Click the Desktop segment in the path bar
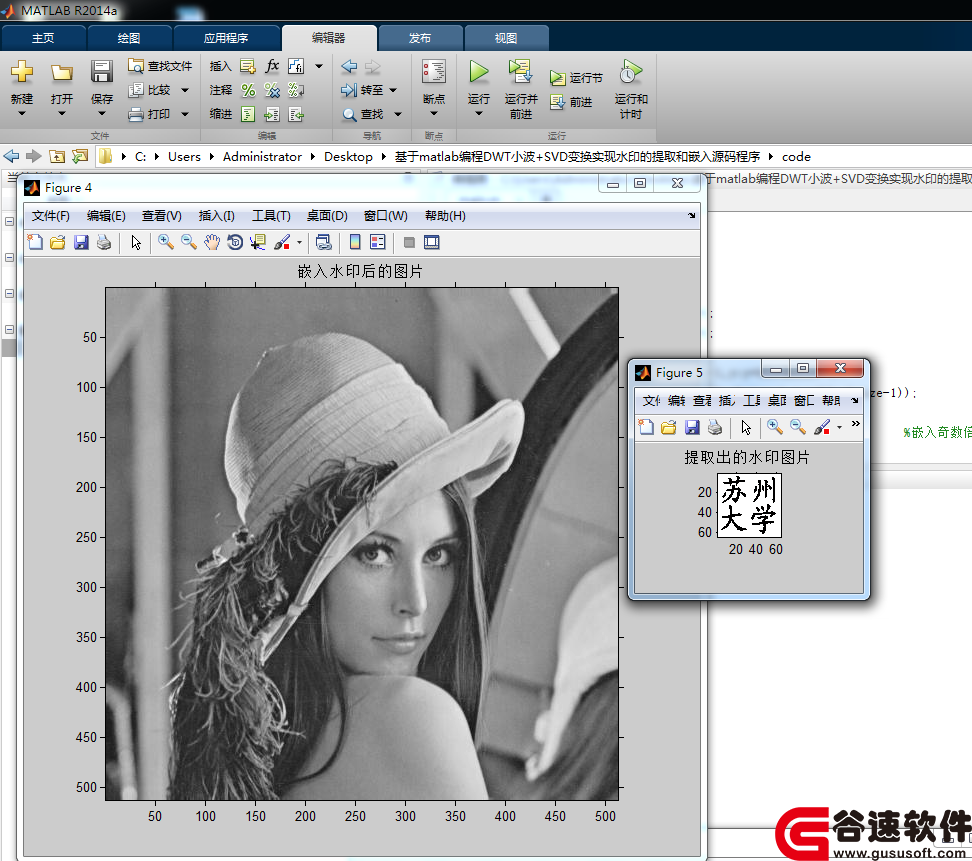 pos(348,157)
